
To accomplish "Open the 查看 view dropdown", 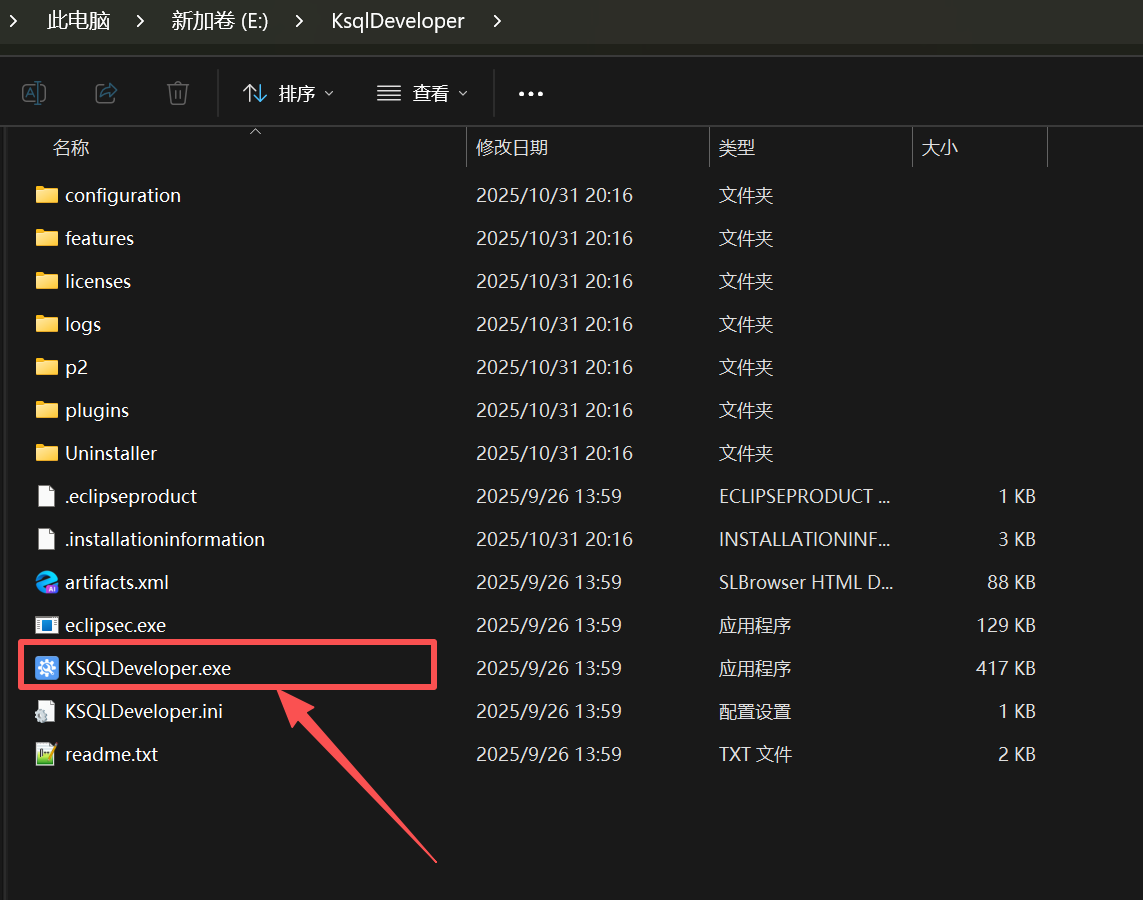I will click(422, 93).
